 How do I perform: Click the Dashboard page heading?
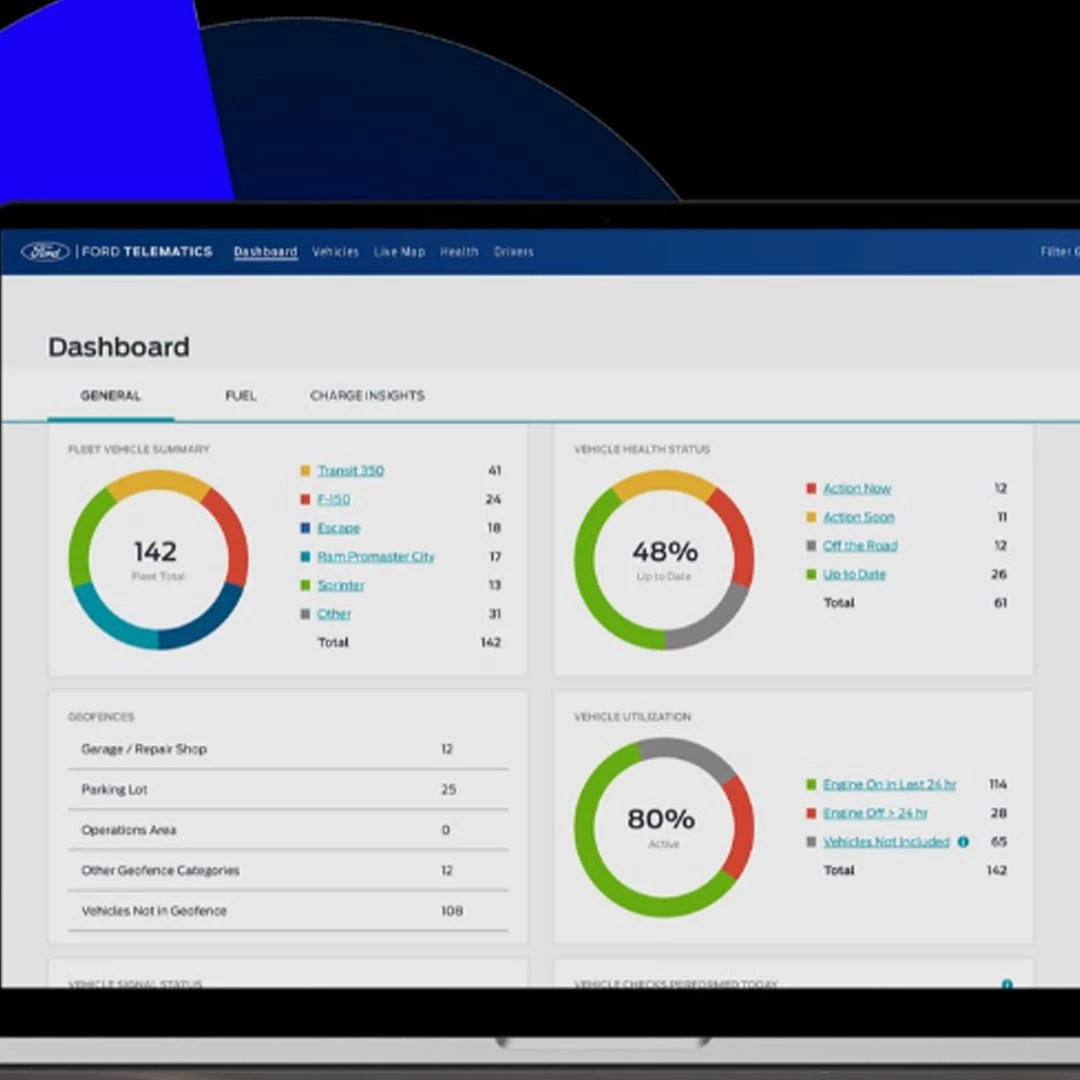tap(118, 347)
